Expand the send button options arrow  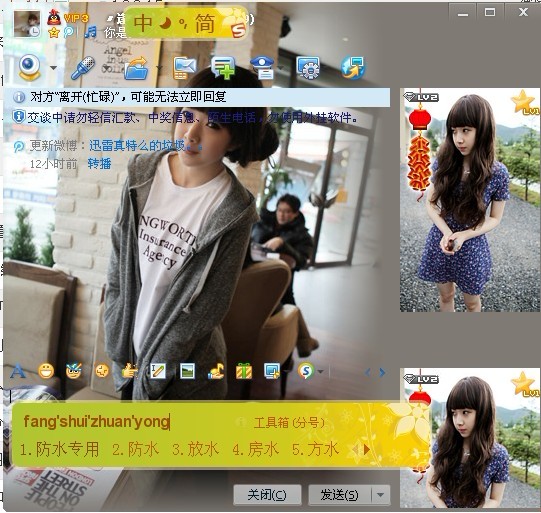click(381, 495)
